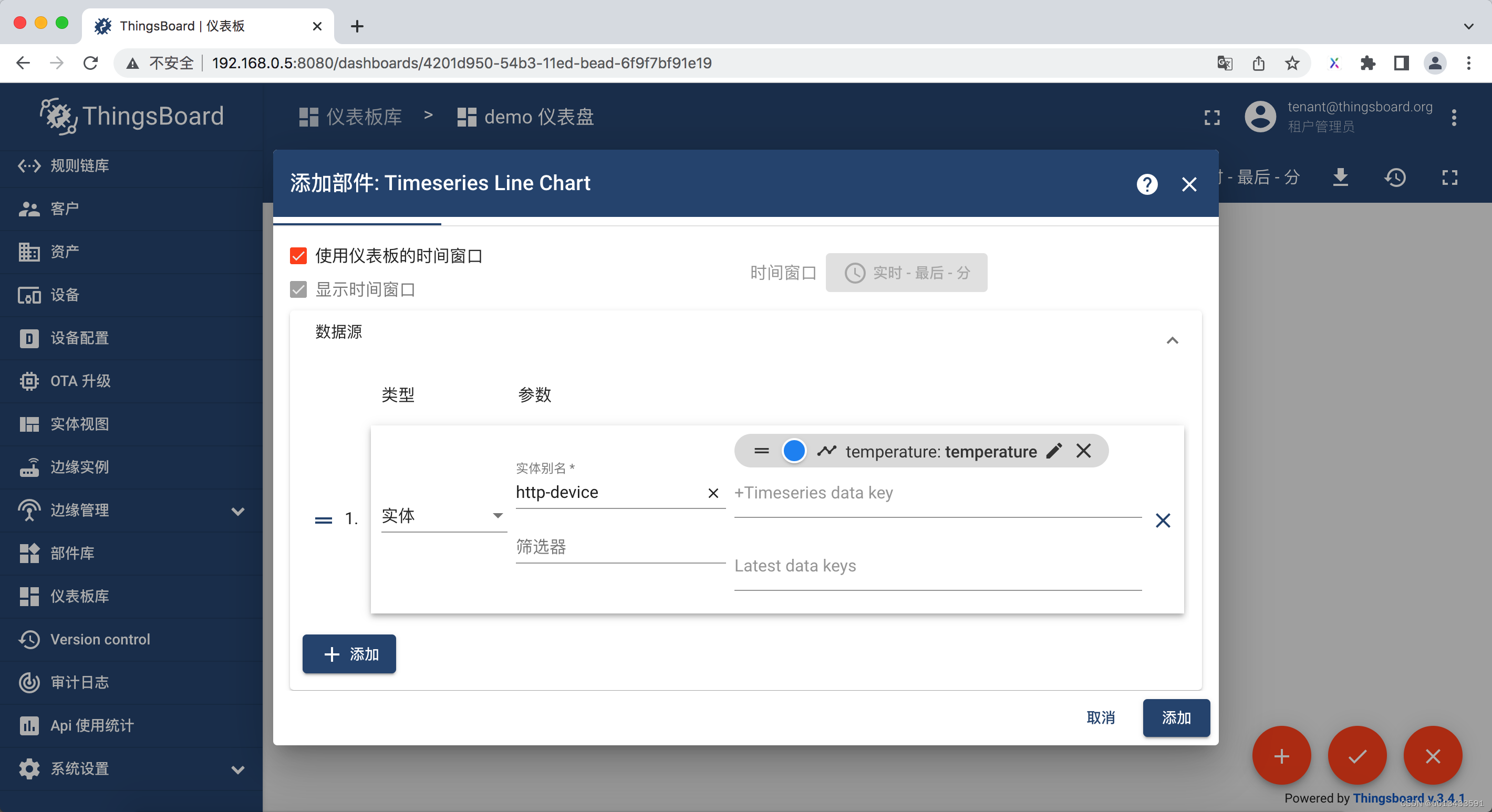Click 仪表板库 breadcrumb link
1492x812 pixels.
(x=350, y=117)
